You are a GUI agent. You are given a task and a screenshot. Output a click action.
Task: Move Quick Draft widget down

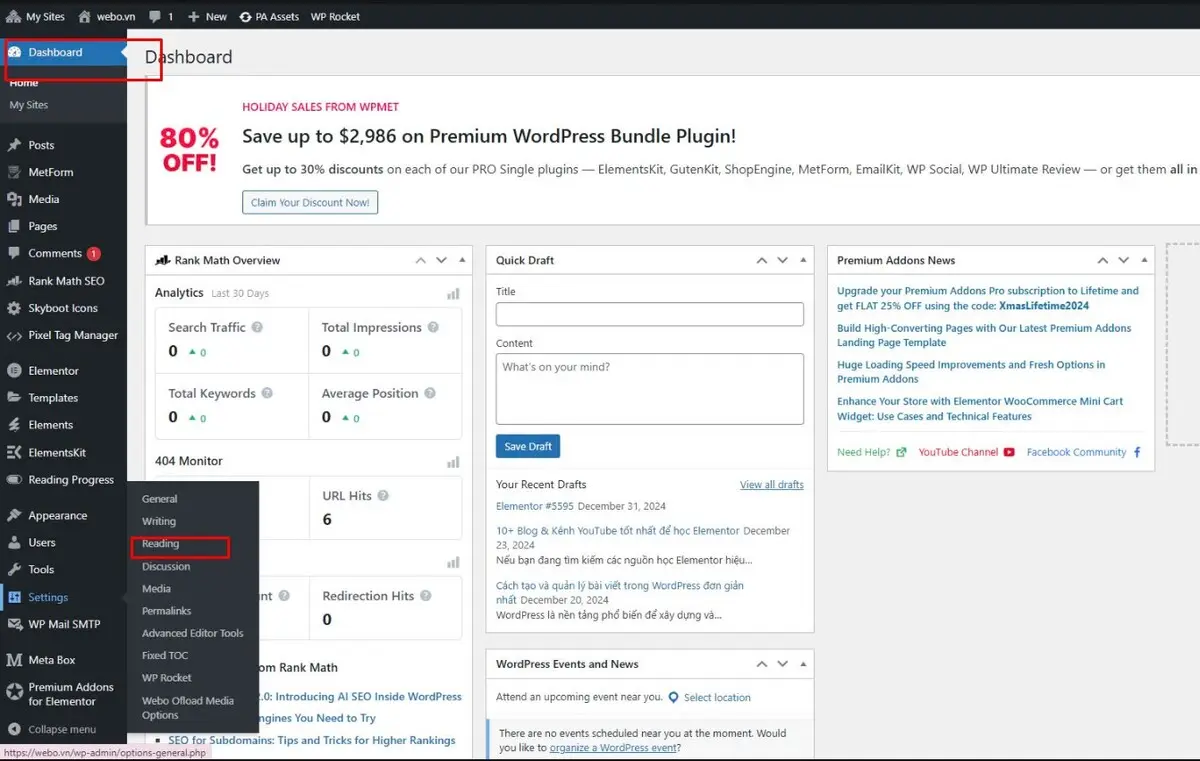783,260
